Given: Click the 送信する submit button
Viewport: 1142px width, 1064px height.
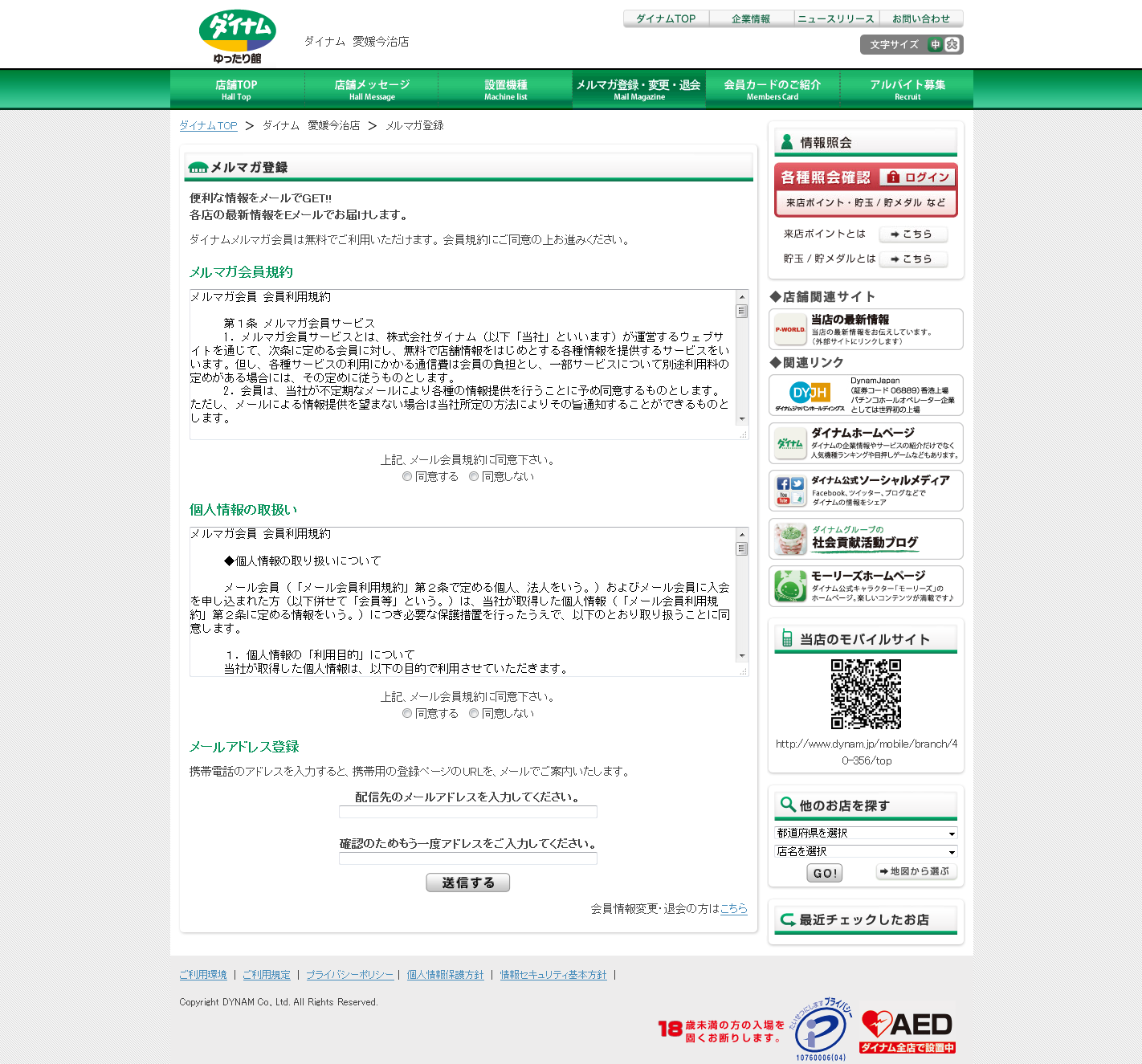Looking at the screenshot, I should (x=468, y=883).
